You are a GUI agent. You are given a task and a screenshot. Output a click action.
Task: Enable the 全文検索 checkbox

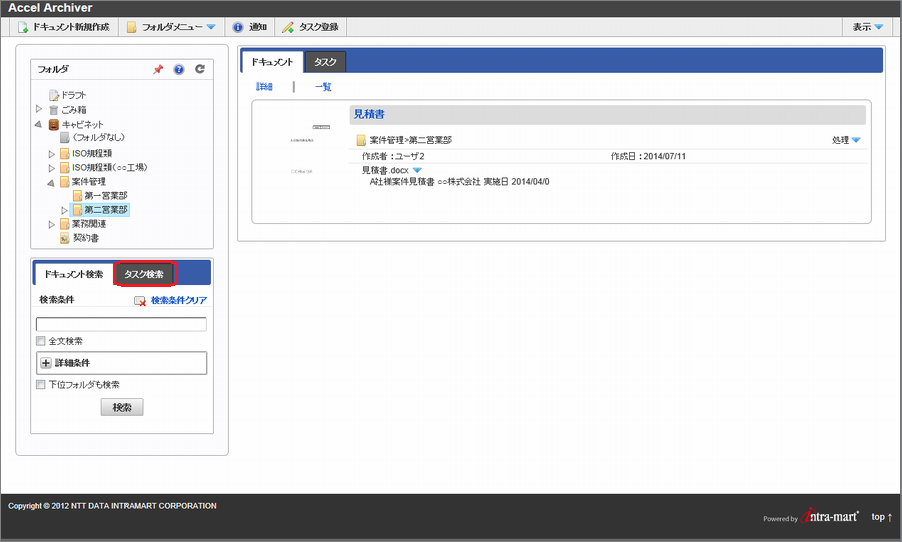tap(41, 342)
